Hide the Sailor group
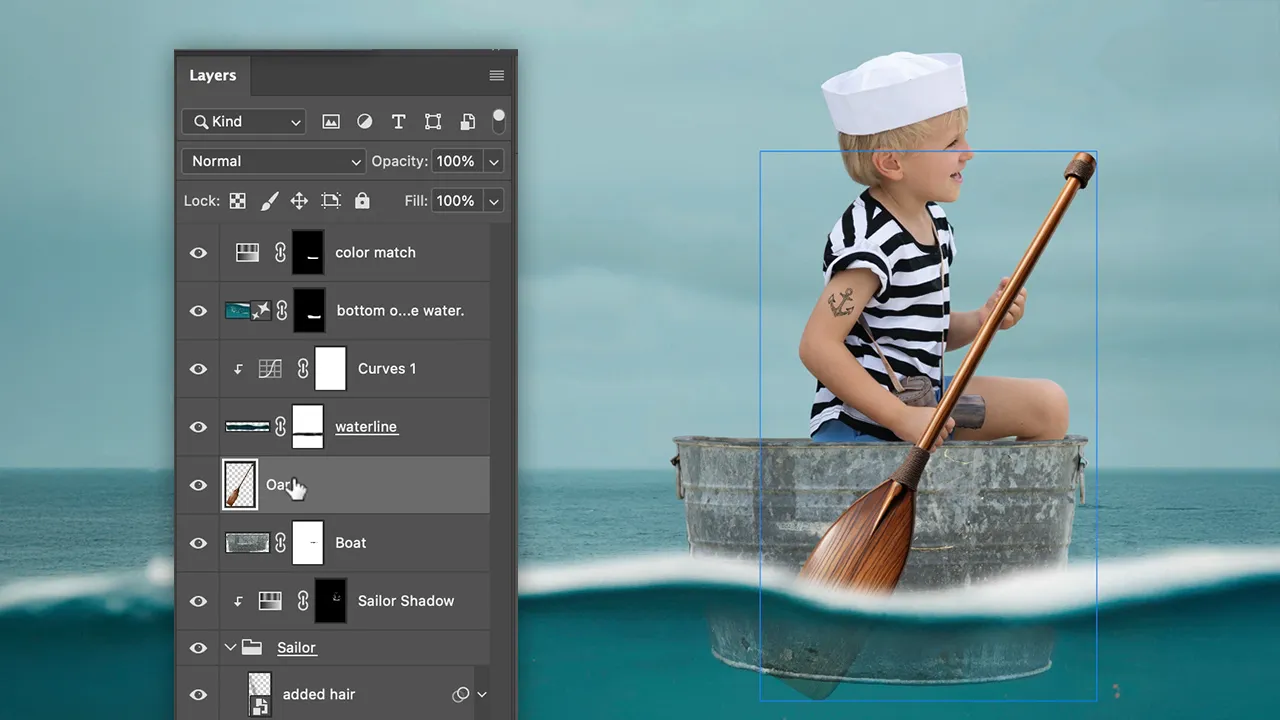Image resolution: width=1280 pixels, height=720 pixels. (198, 647)
